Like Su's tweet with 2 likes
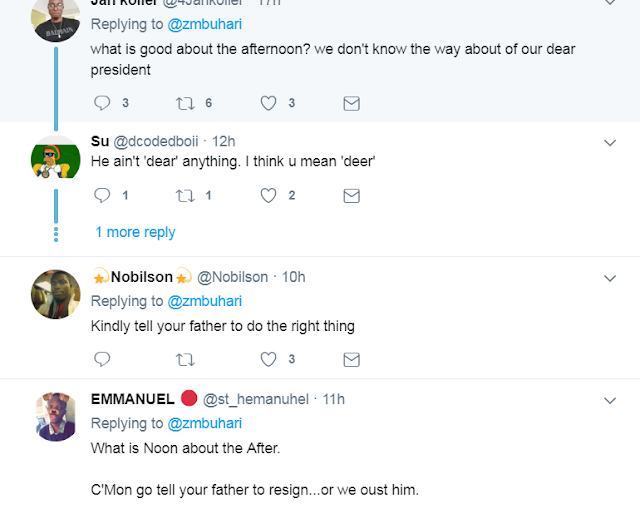The width and height of the screenshot is (640, 514). pyautogui.click(x=268, y=196)
